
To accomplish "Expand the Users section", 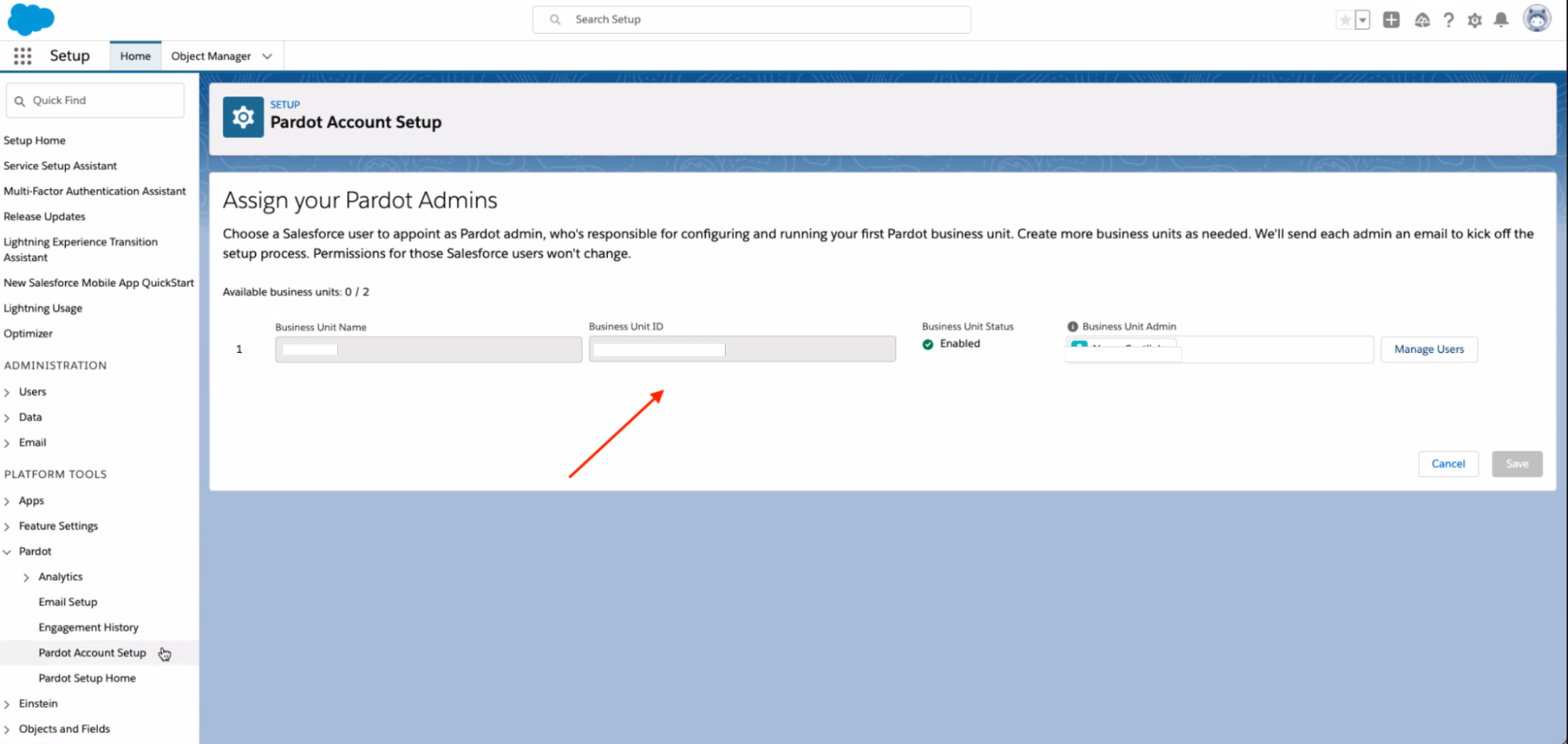I will [7, 392].
